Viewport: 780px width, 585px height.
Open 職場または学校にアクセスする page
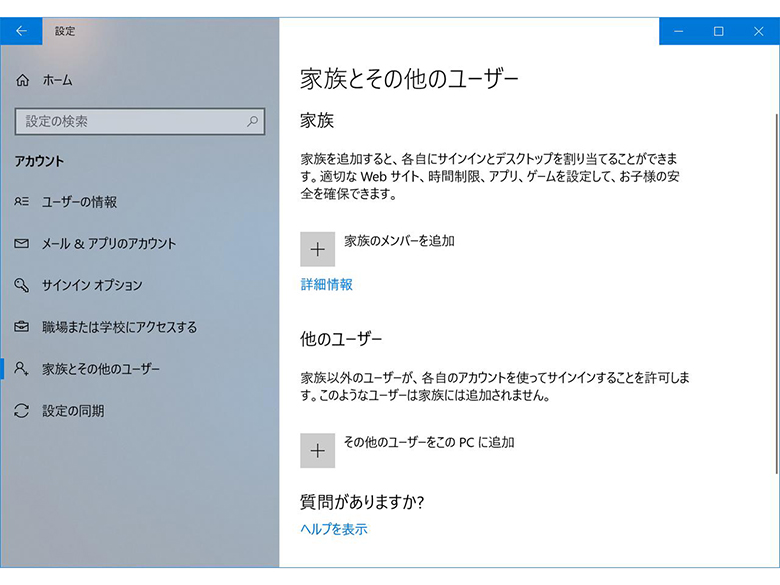pos(119,327)
